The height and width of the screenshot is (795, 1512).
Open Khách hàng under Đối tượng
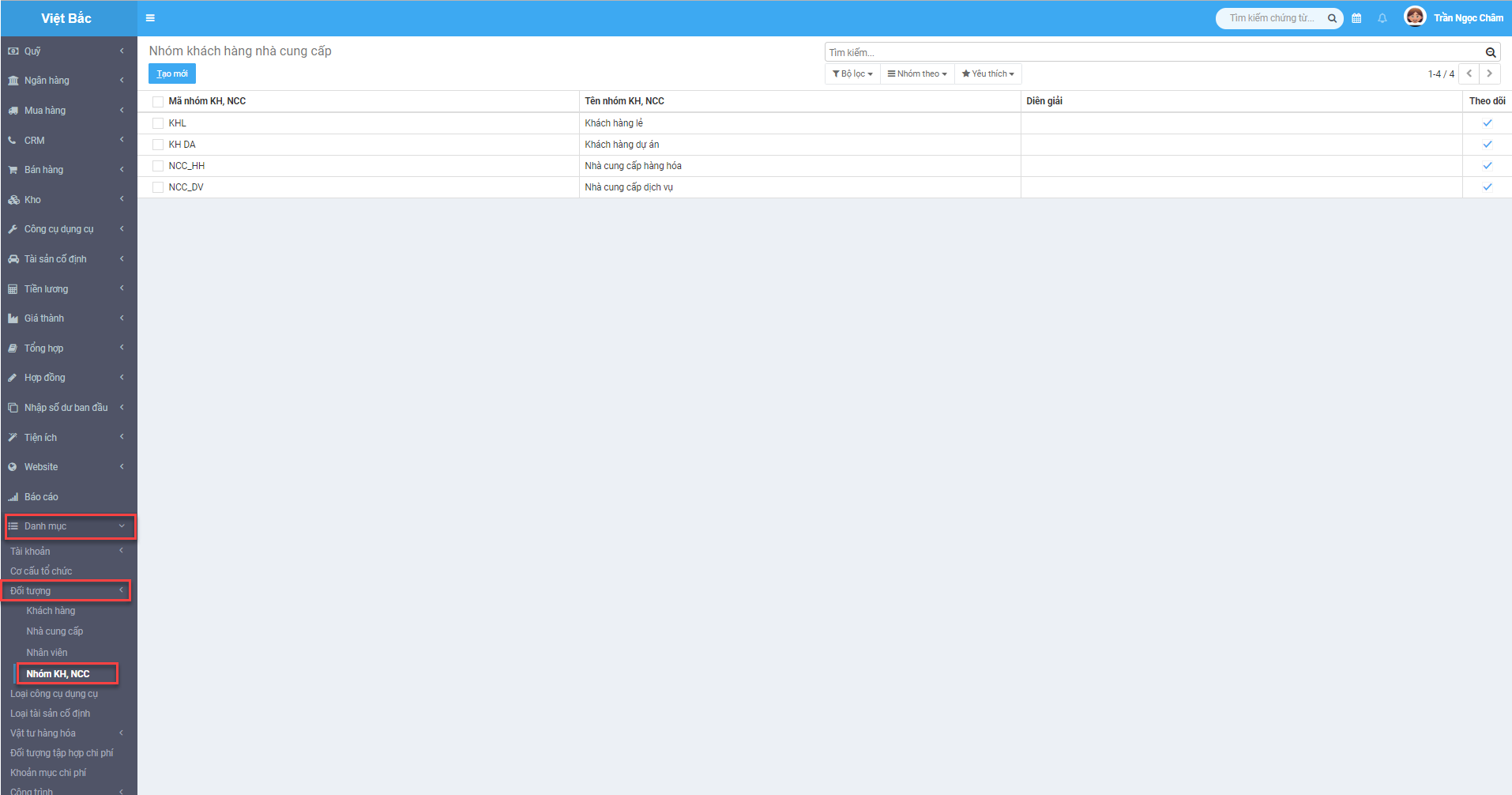click(x=51, y=611)
